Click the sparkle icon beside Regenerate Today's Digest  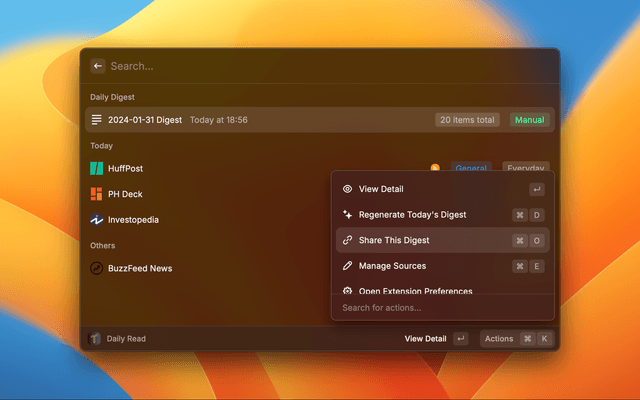[347, 214]
